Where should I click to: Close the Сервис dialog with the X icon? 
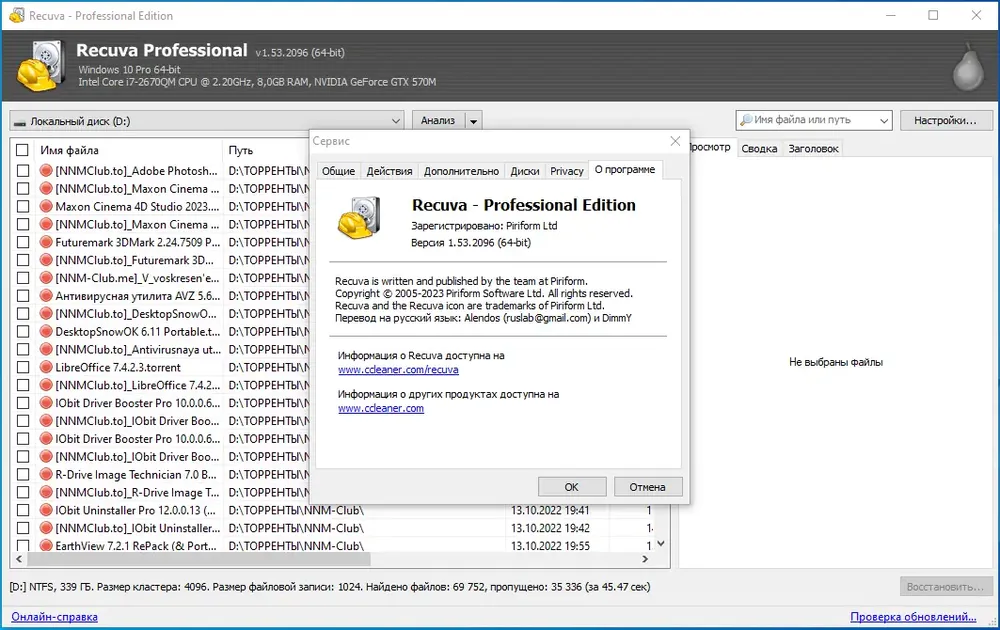[x=676, y=141]
